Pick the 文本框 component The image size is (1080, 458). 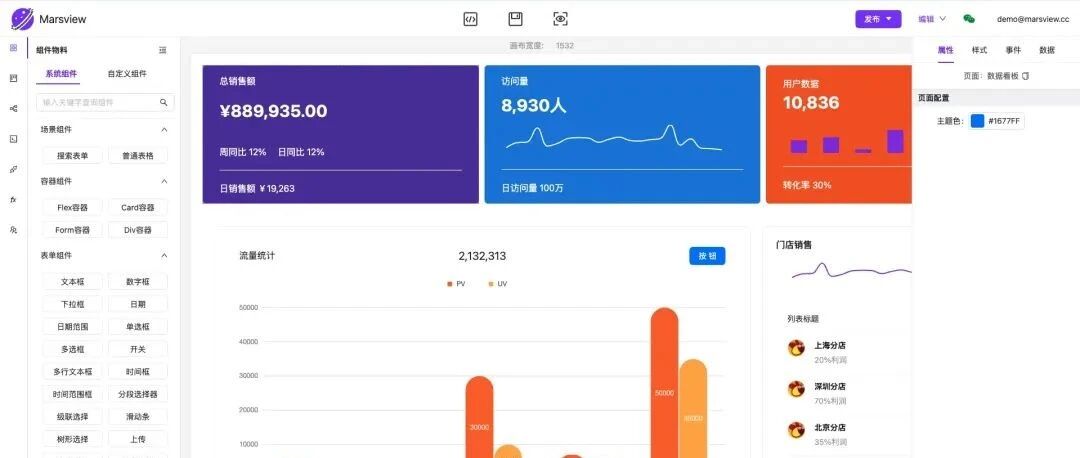[x=72, y=282]
